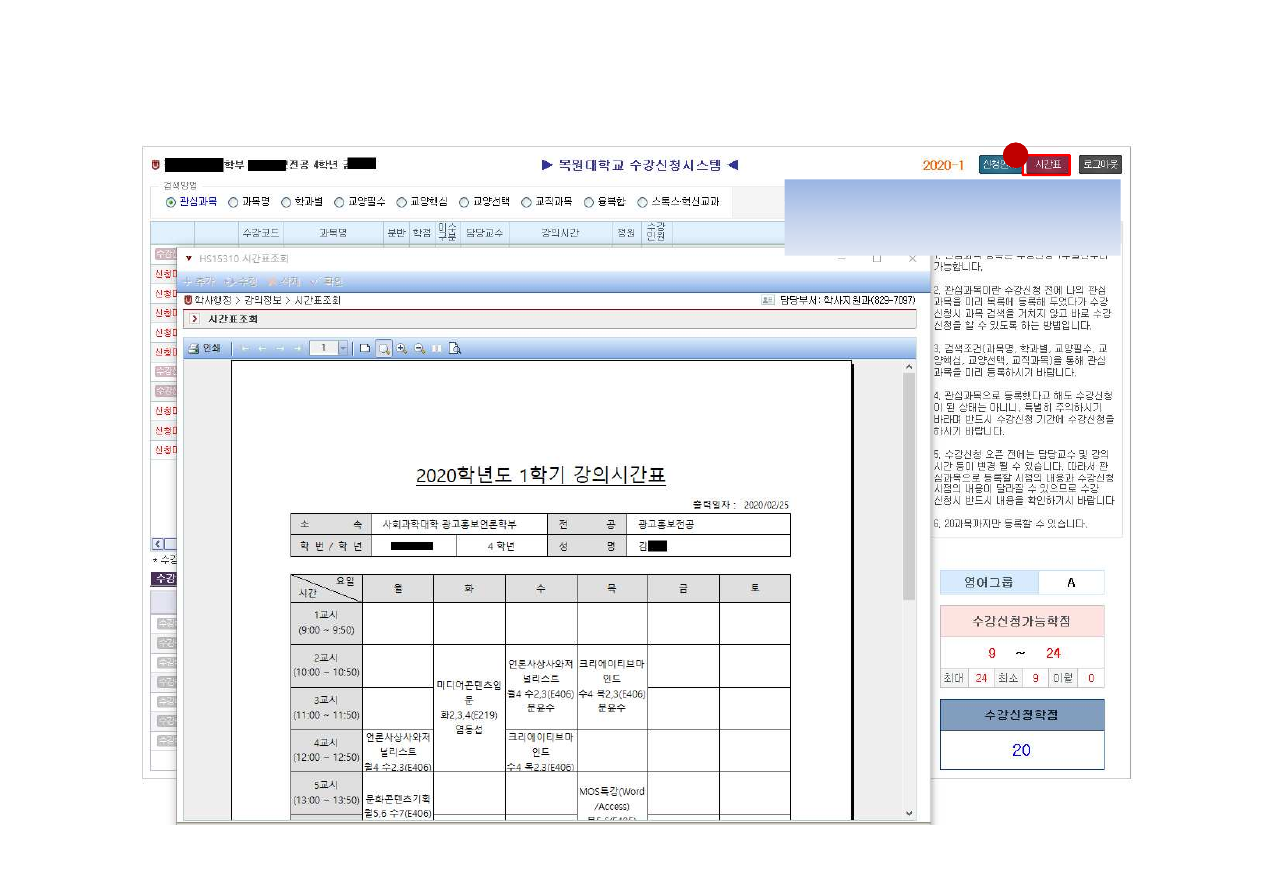
Task: Click scroll down arrow in timetable viewer
Action: (x=909, y=813)
